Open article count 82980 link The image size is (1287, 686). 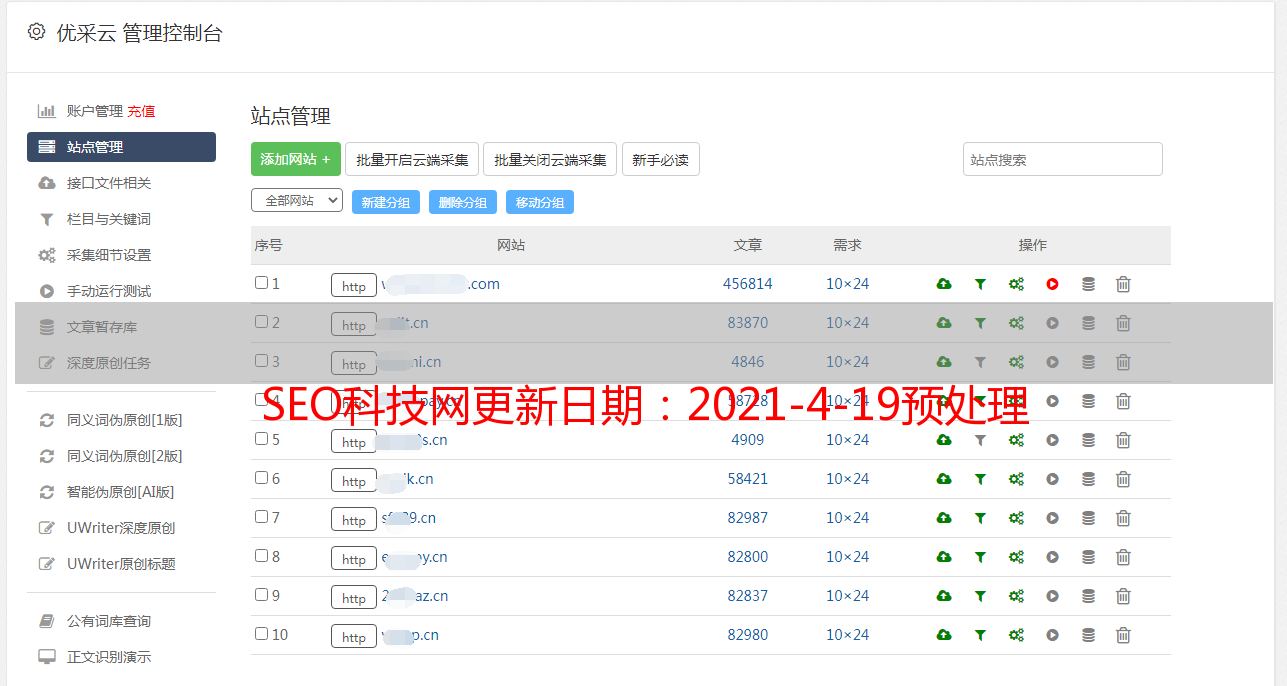748,635
